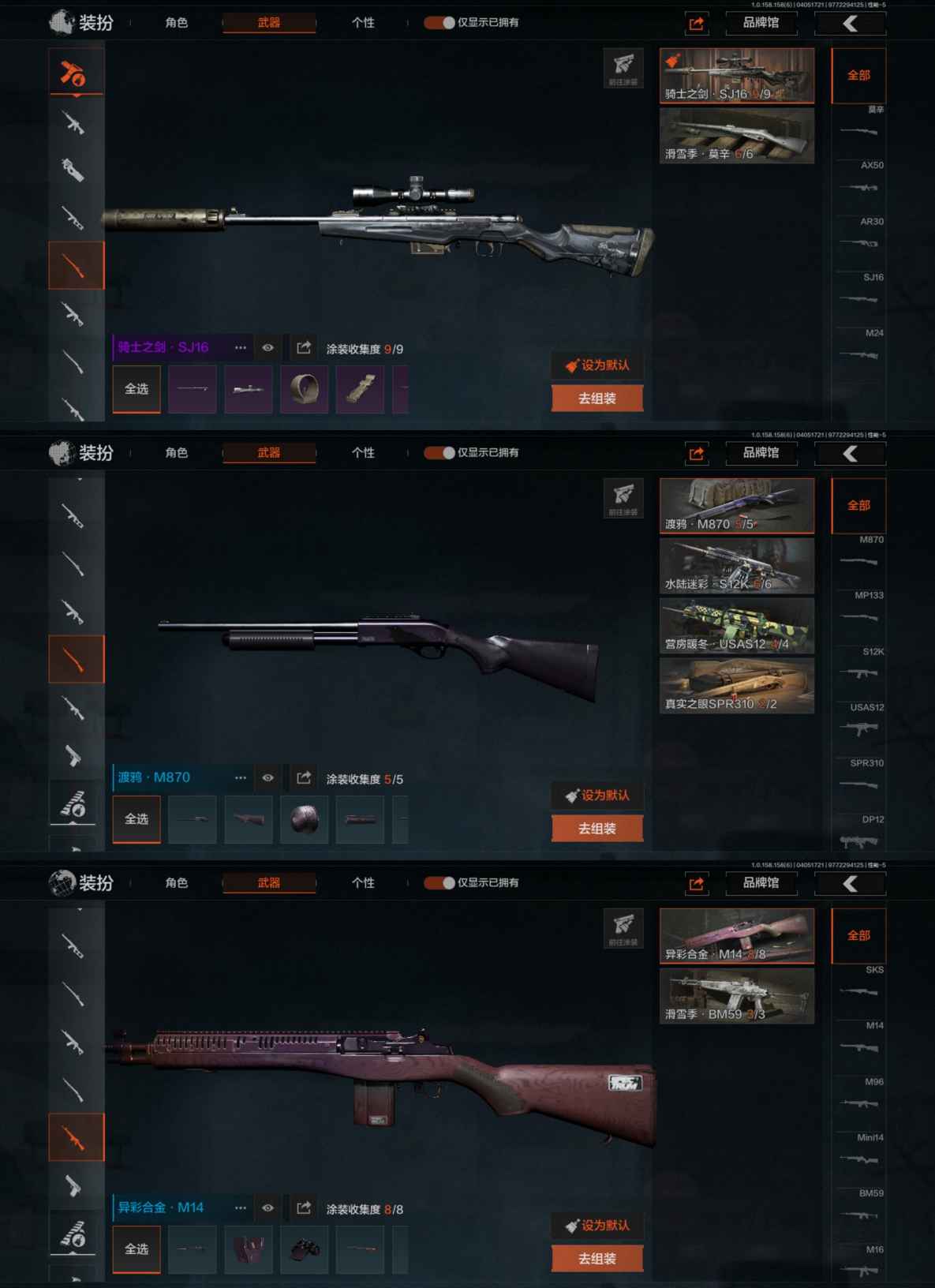The height and width of the screenshot is (1288, 935).
Task: Click 前往涂装 icon left of 渡鸦·M870 thumbnail
Action: click(x=623, y=498)
